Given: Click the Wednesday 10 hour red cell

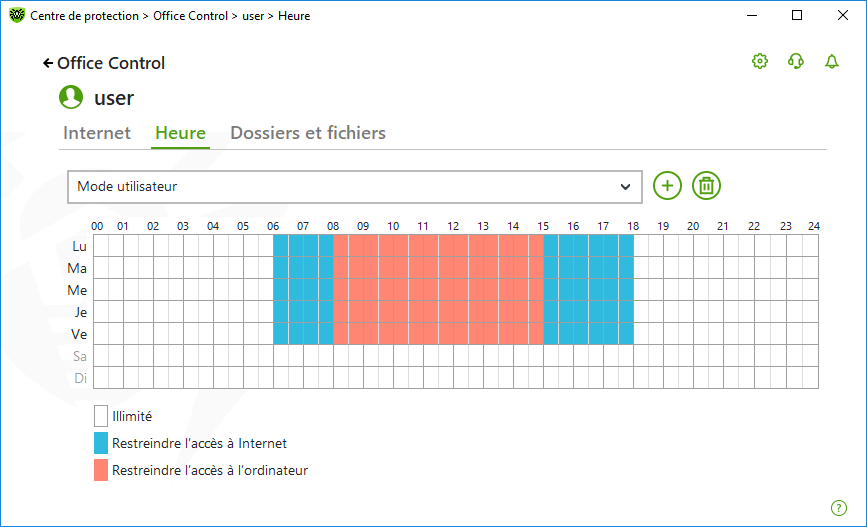Looking at the screenshot, I should point(401,290).
